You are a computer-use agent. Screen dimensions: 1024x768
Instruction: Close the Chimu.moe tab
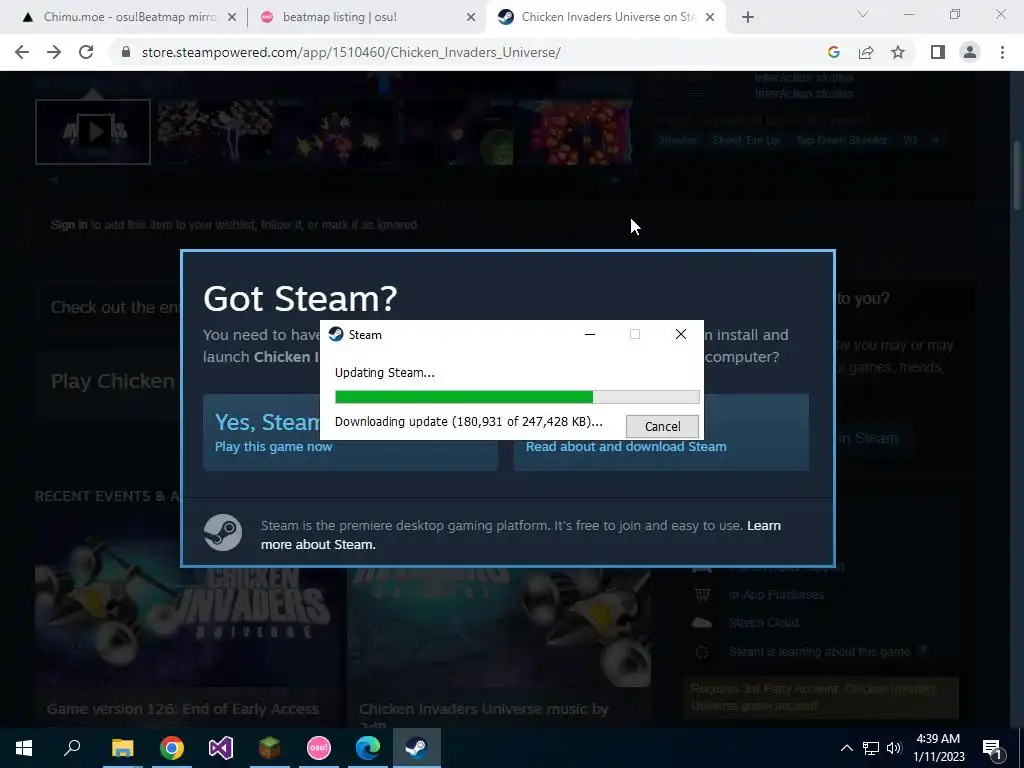pyautogui.click(x=232, y=18)
